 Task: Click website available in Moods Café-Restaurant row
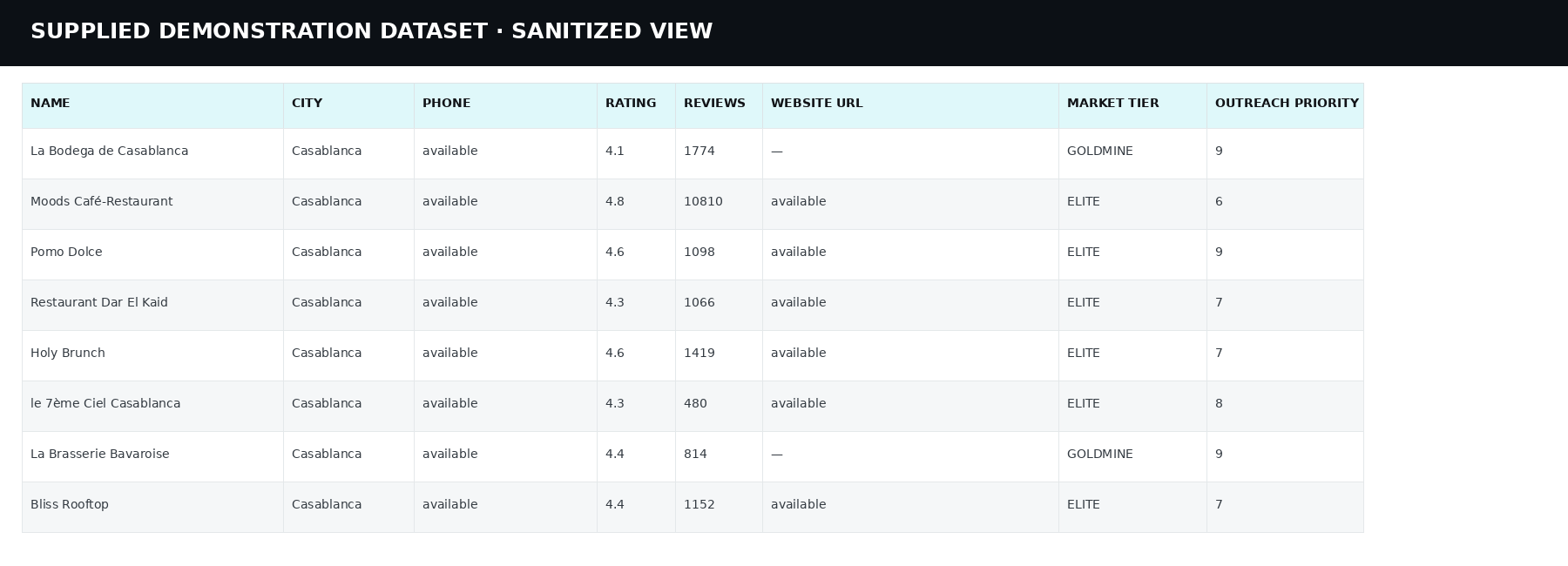[798, 201]
